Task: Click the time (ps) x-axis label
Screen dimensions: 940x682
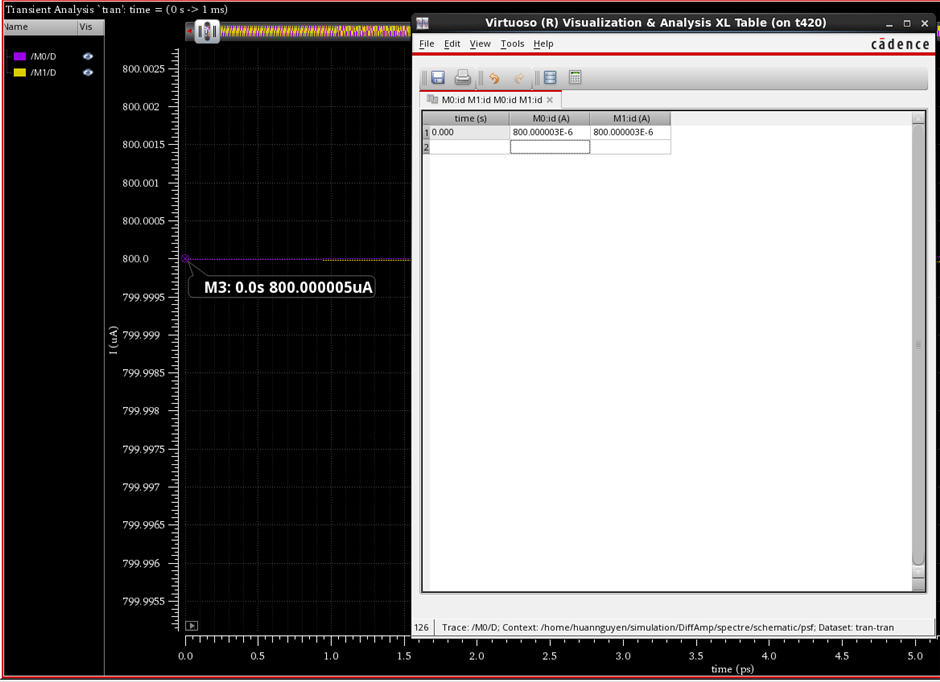Action: (x=733, y=669)
